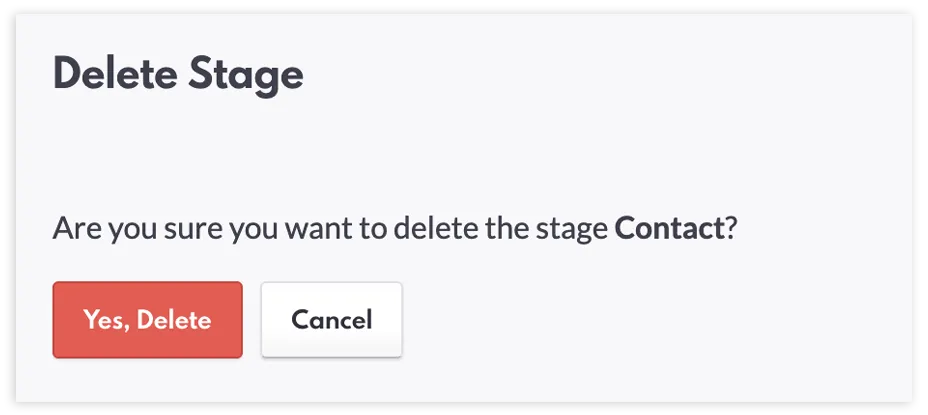Viewport: 928px width, 415px height.
Task: Abort stage deletion with the white Cancel button
Action: [331, 319]
